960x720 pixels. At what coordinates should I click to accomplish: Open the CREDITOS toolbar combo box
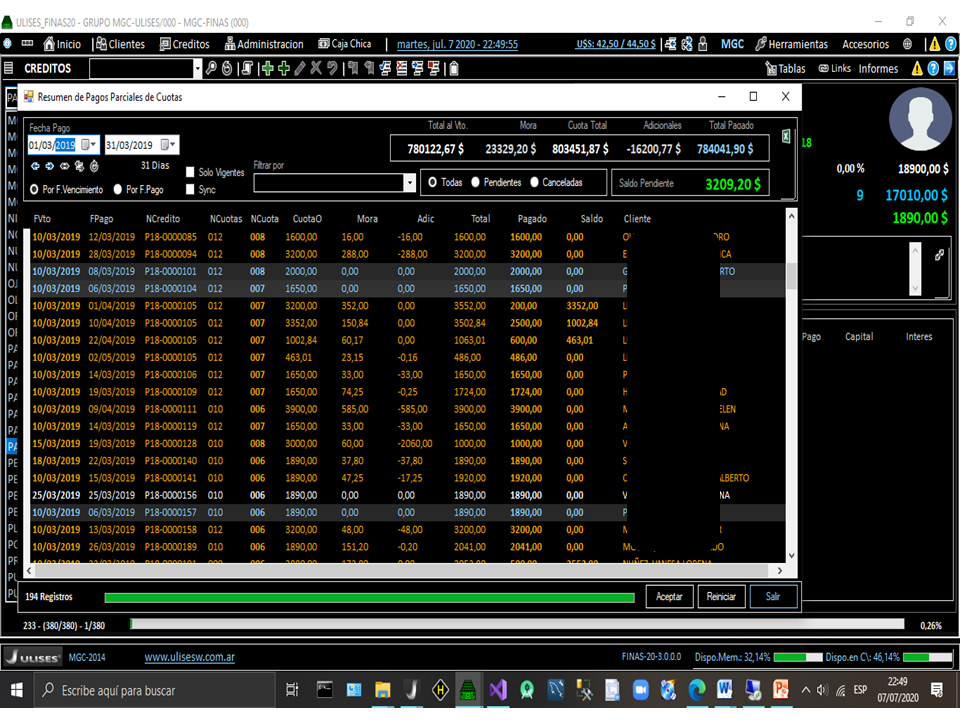pyautogui.click(x=197, y=69)
